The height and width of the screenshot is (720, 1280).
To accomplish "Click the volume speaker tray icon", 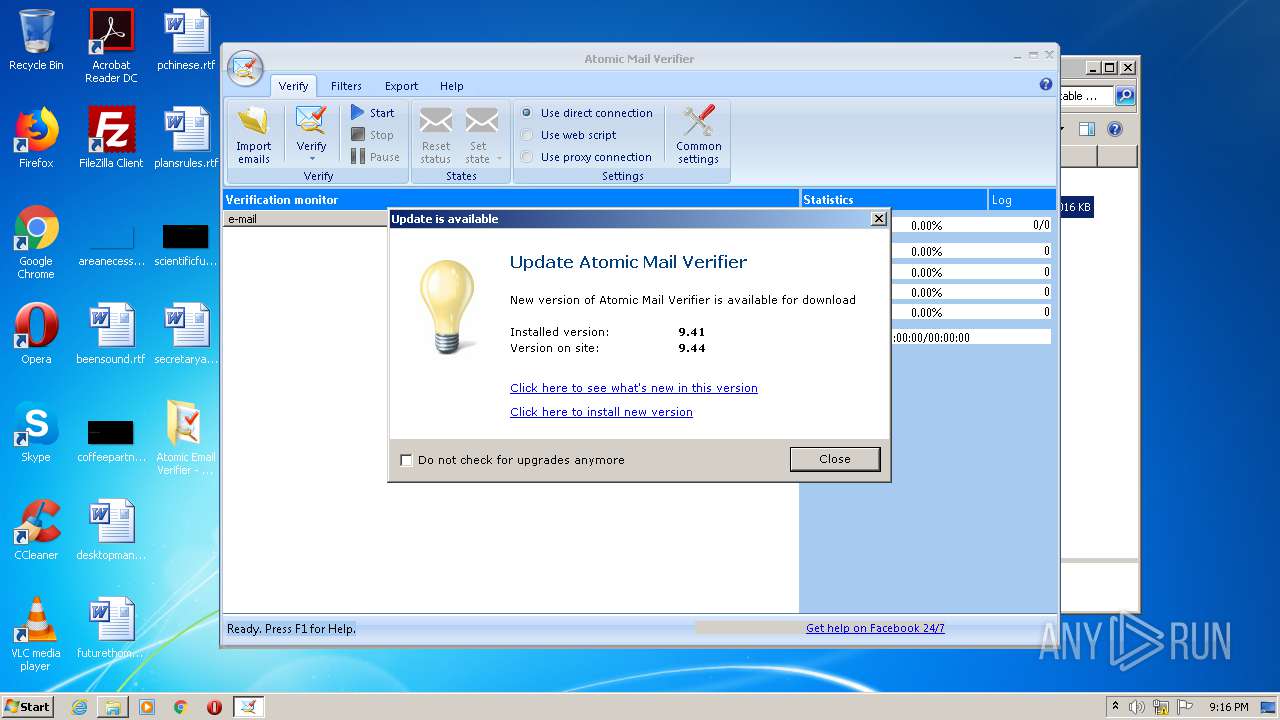I will [1137, 707].
